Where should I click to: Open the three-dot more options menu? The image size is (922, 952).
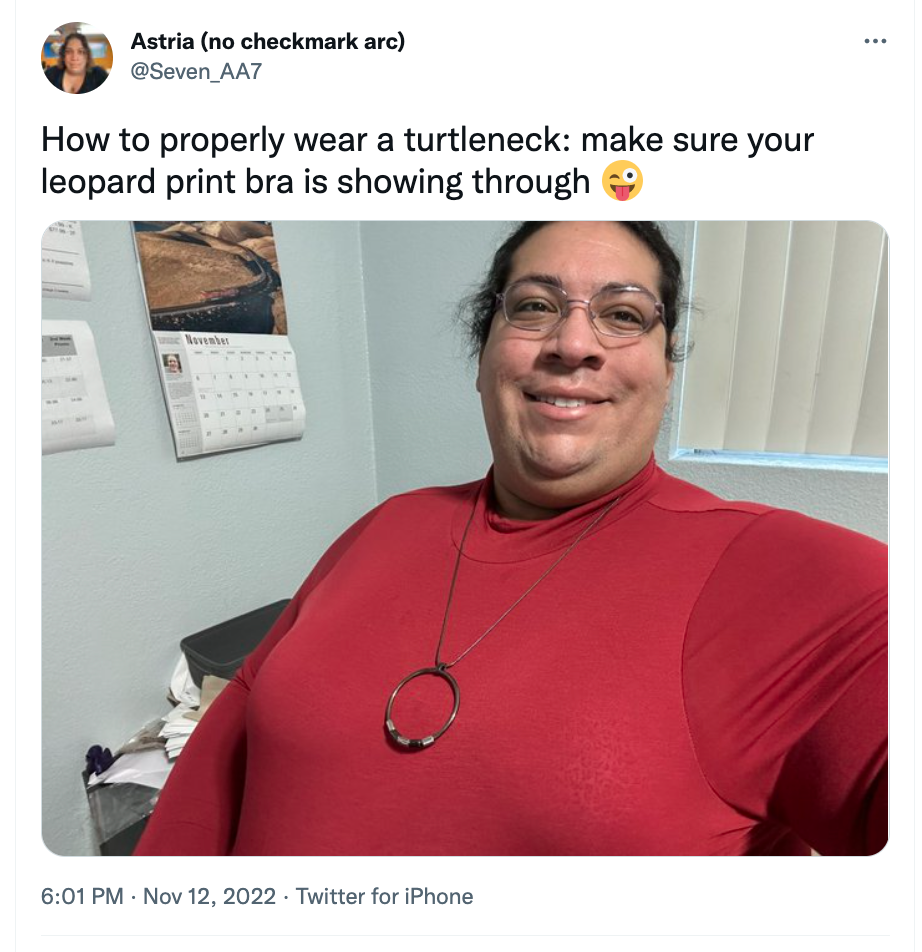pos(875,41)
